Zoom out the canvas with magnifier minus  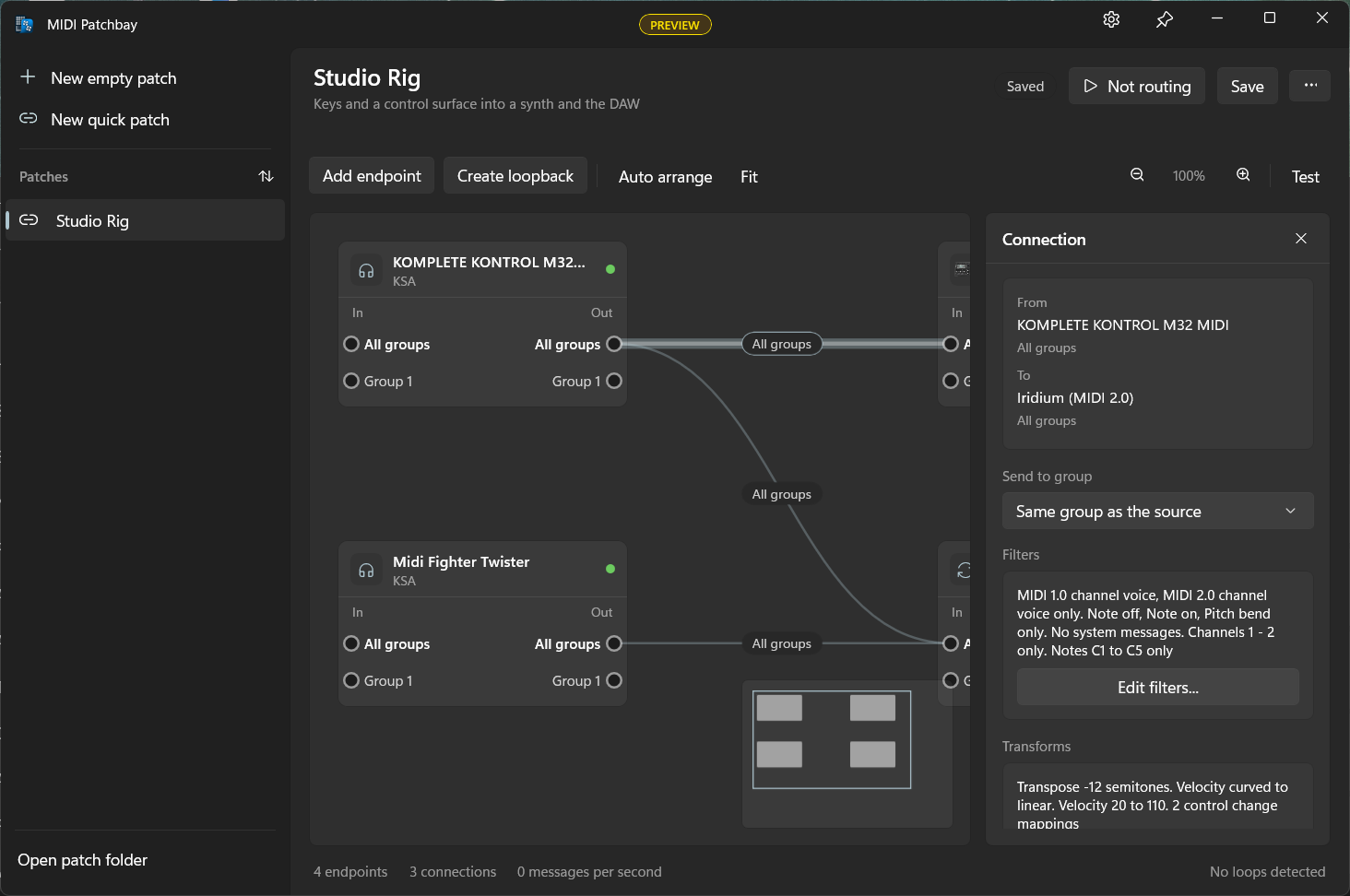pos(1137,175)
